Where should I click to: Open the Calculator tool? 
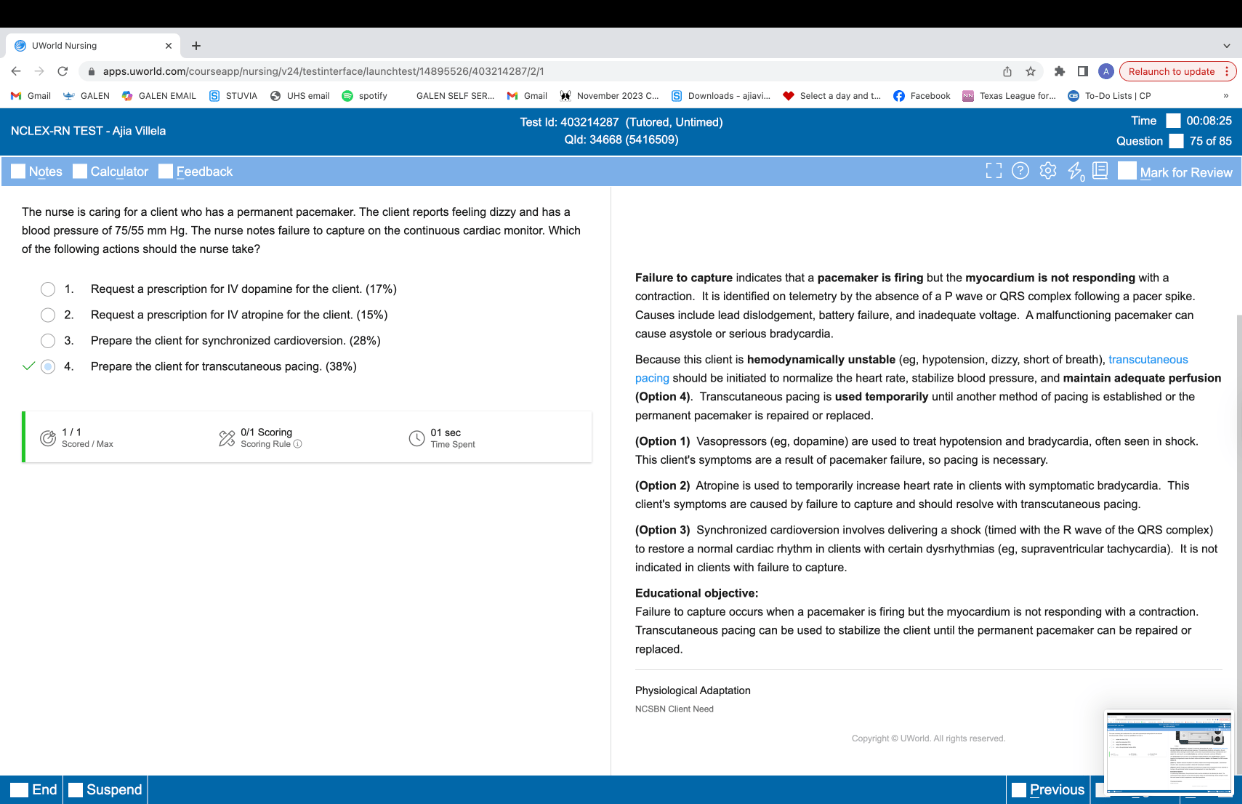(x=110, y=171)
